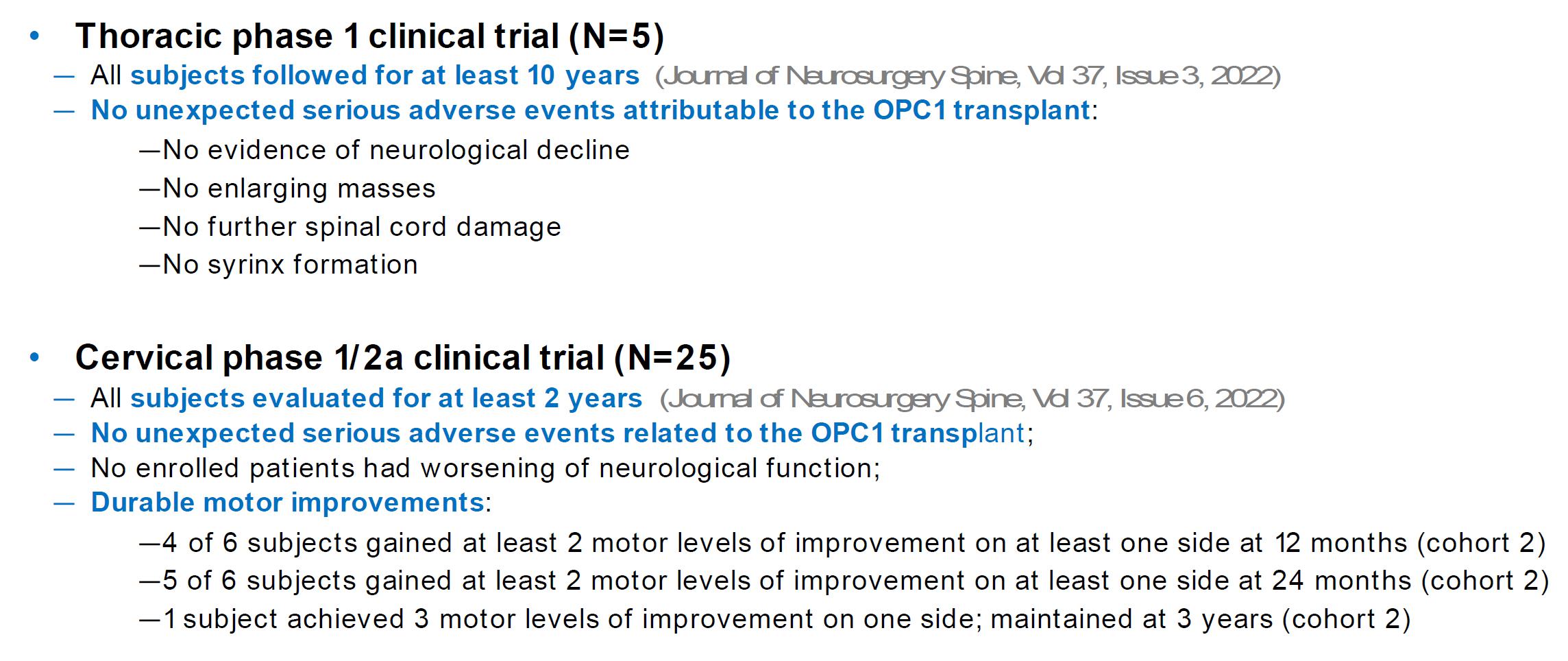Click the blue bullet beside Cervical heading
This screenshot has height=661, width=1568.
point(35,358)
